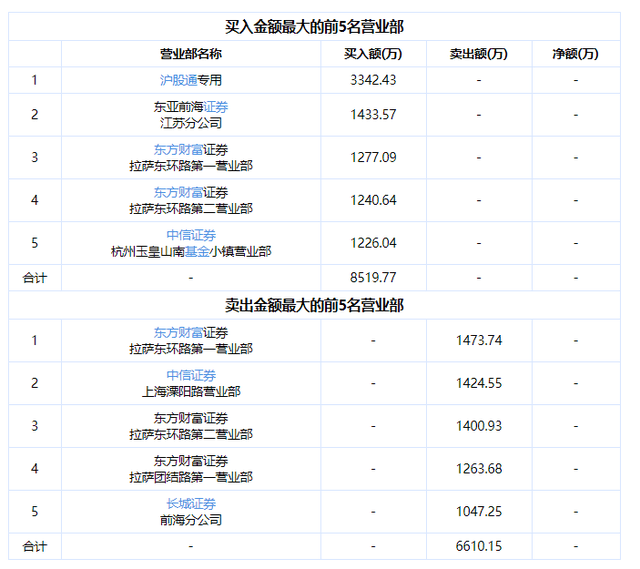The image size is (640, 569).
Task: Click 上海溧阳路营业部 text
Action: [191, 391]
